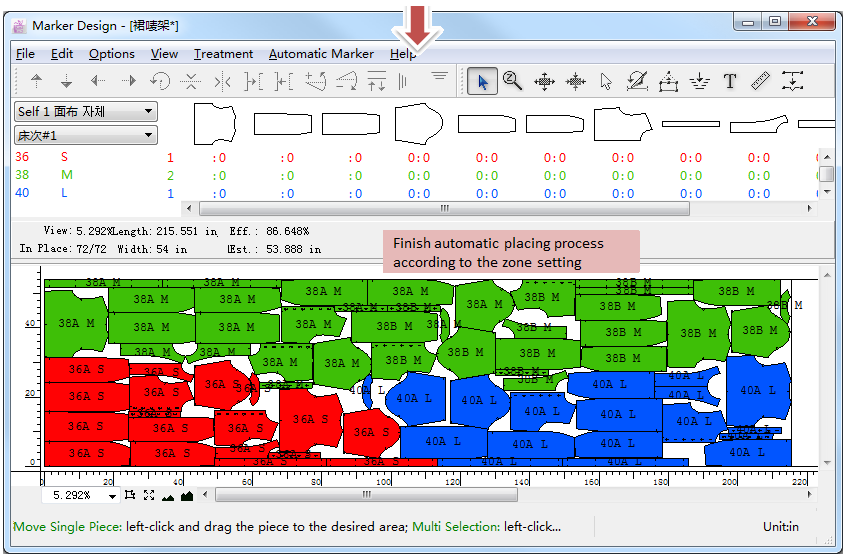Click the white outline arrow tool
846x557 pixels.
(x=606, y=82)
